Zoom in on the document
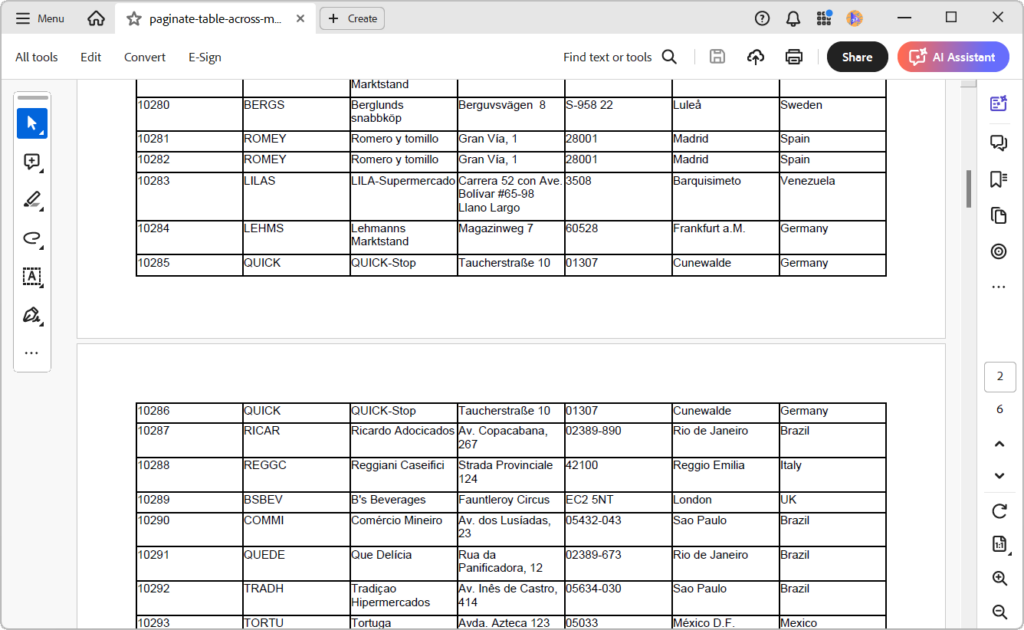Image resolution: width=1024 pixels, height=630 pixels. pos(998,578)
